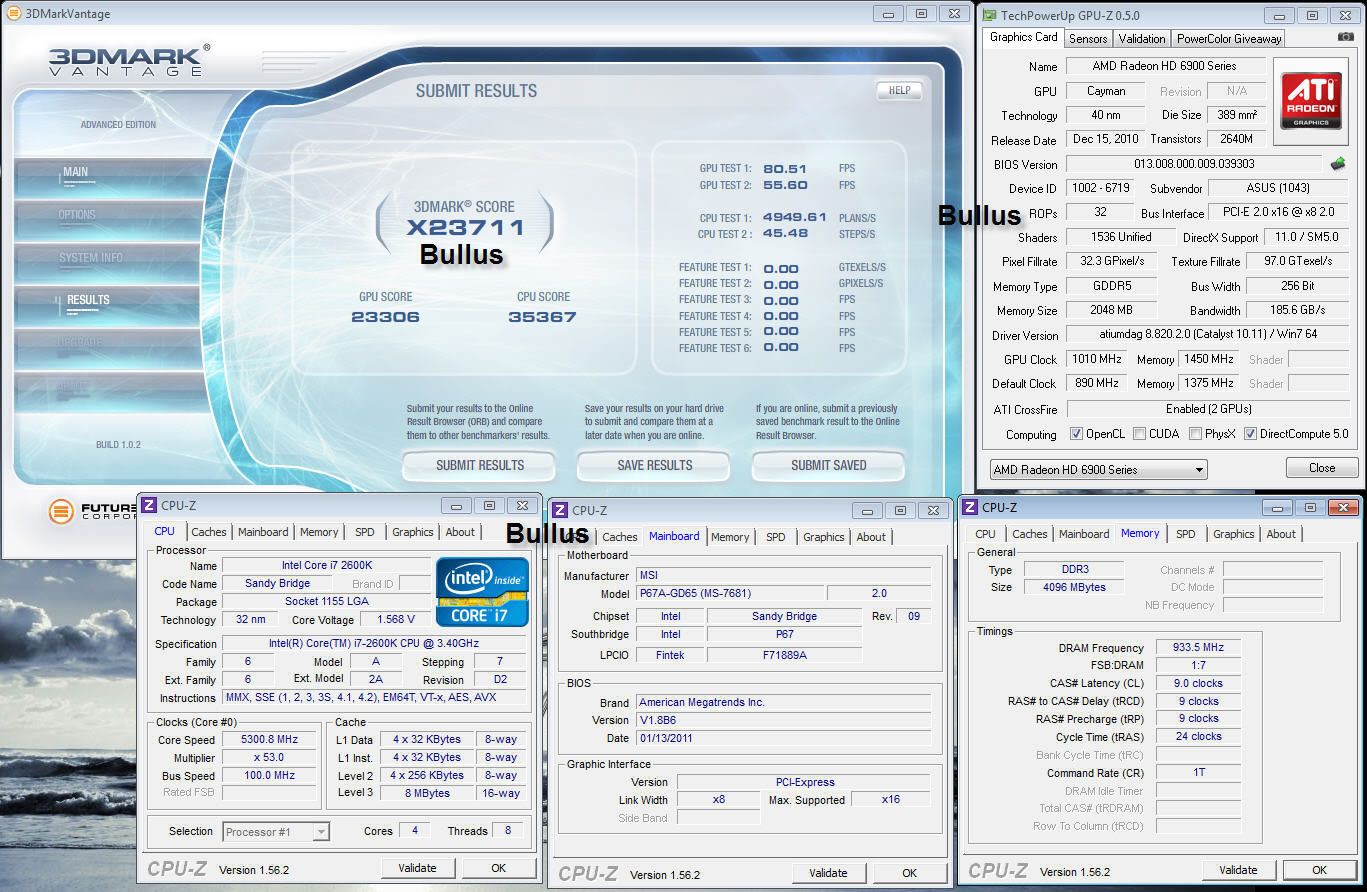
Task: Click the Instructions field MMX, SSE
Action: 376,698
